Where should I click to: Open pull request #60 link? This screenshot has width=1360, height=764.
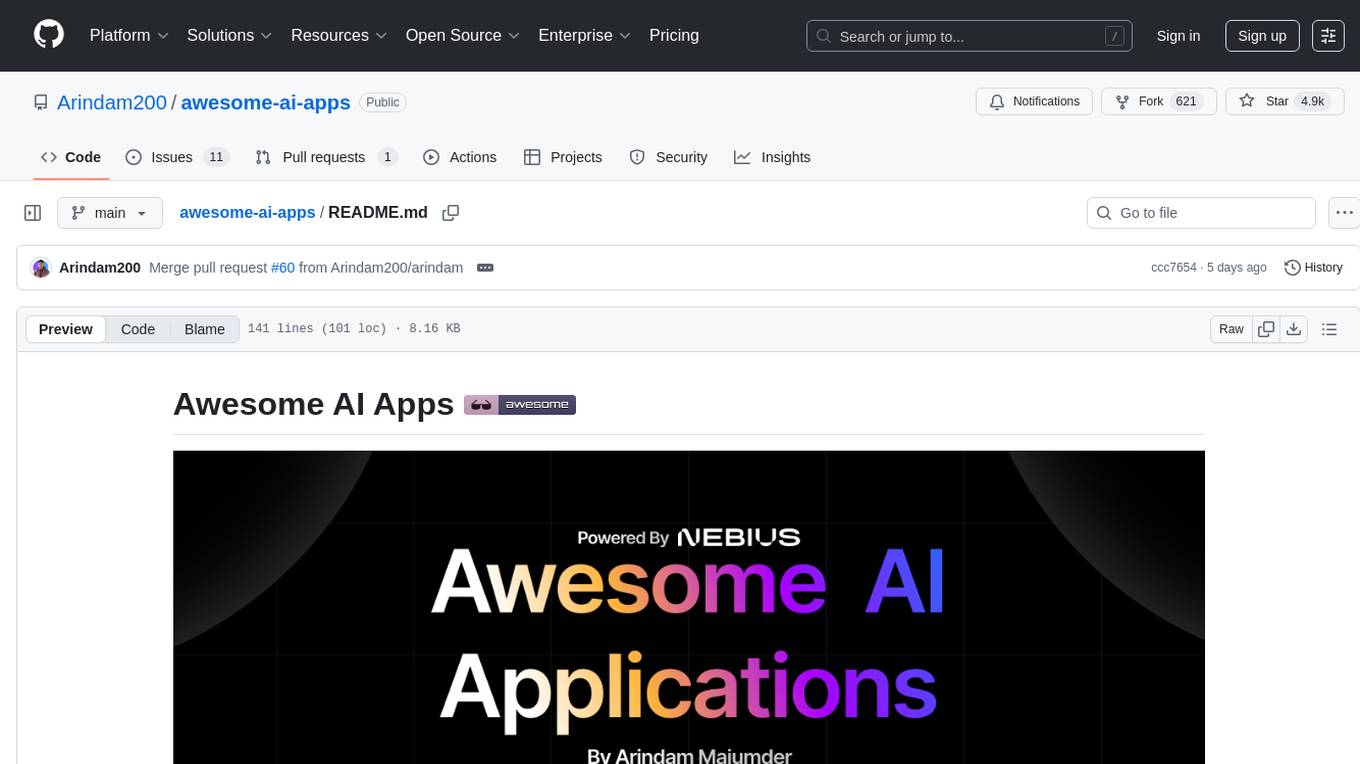tap(283, 268)
